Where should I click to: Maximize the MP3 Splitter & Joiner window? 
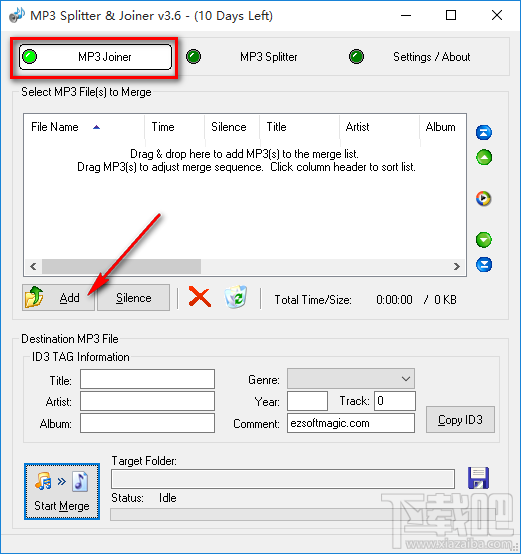(451, 15)
